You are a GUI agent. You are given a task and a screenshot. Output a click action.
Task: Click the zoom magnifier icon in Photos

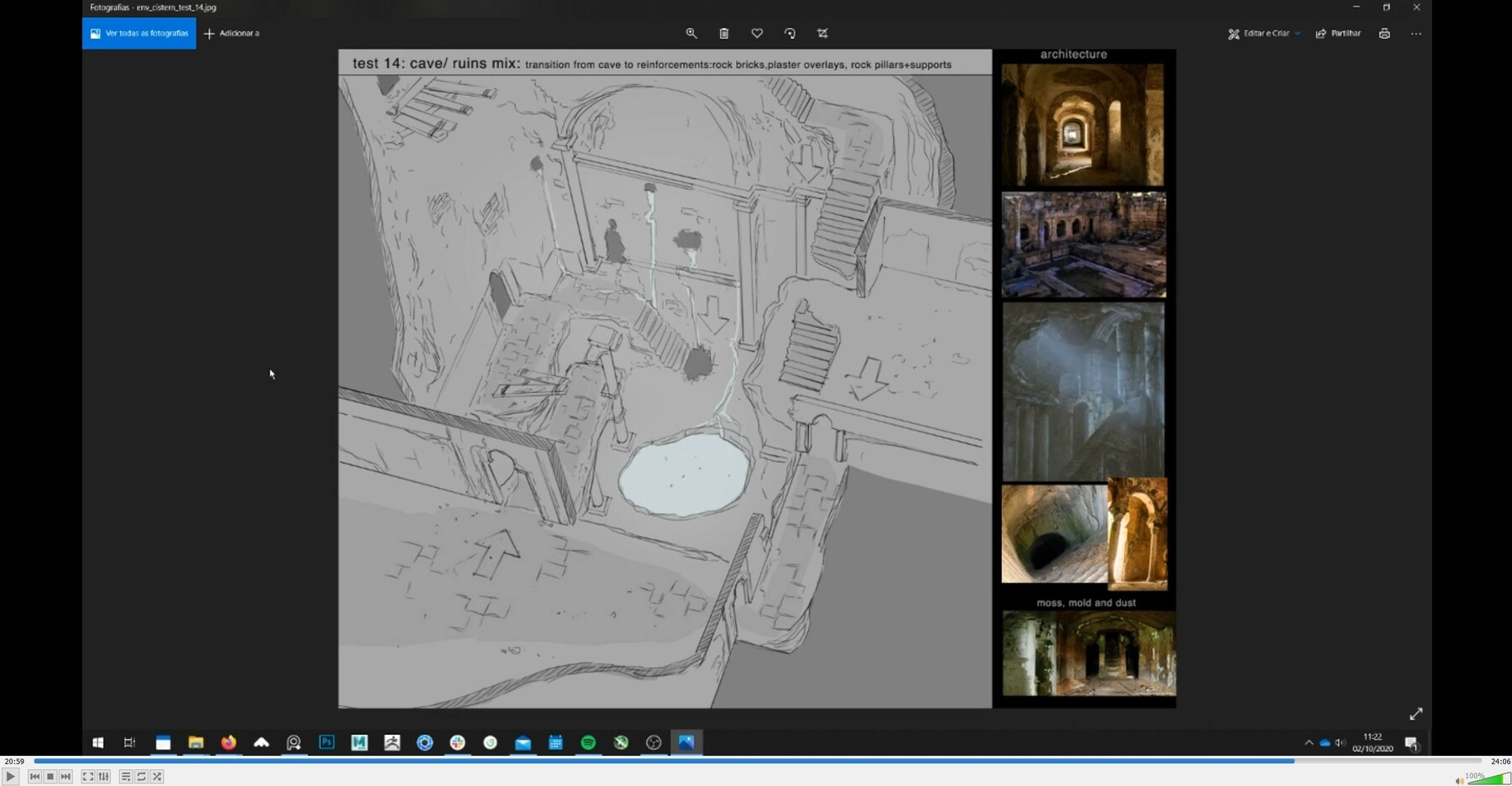[x=691, y=34]
